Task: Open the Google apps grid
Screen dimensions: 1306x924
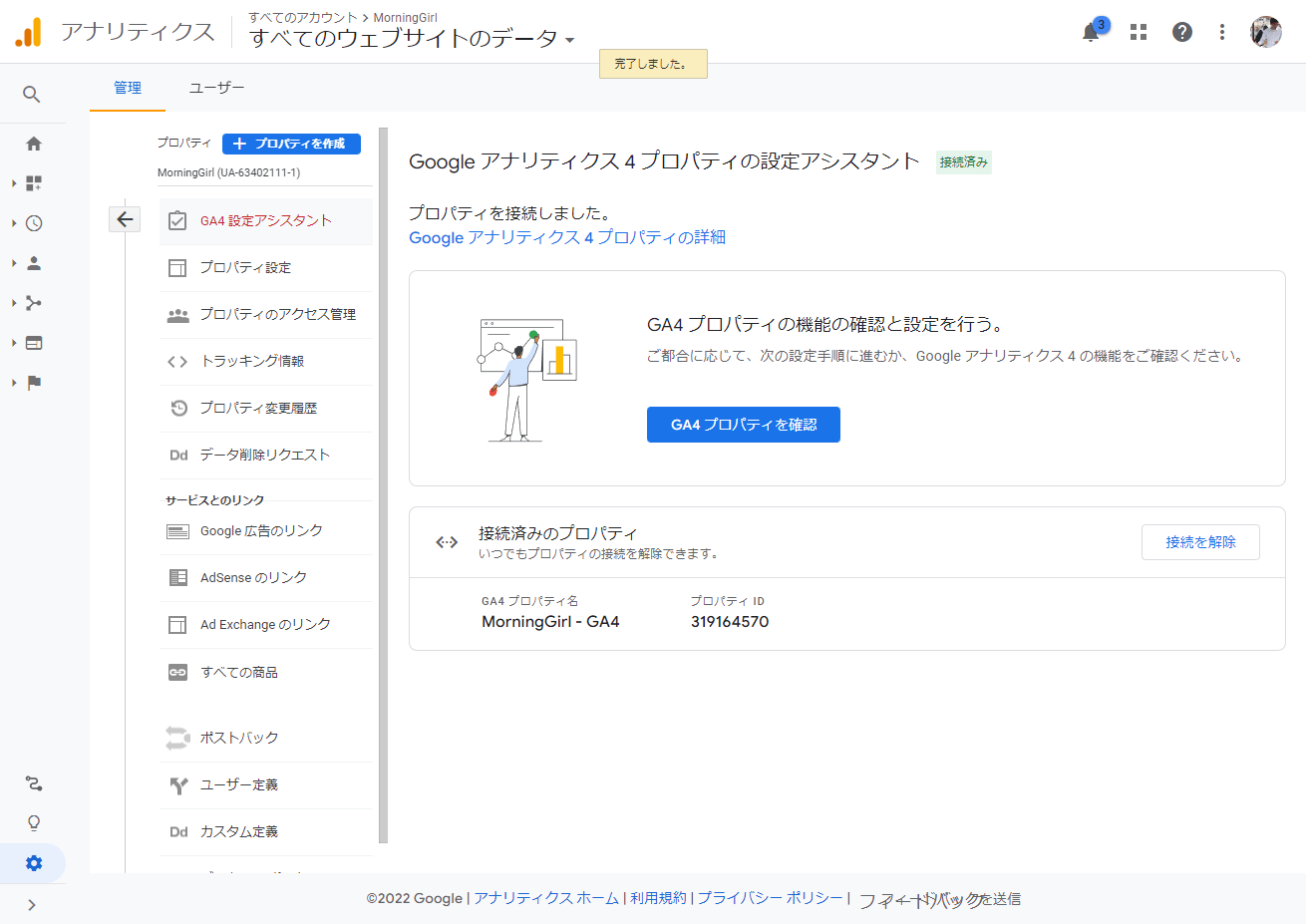Action: pos(1139,32)
